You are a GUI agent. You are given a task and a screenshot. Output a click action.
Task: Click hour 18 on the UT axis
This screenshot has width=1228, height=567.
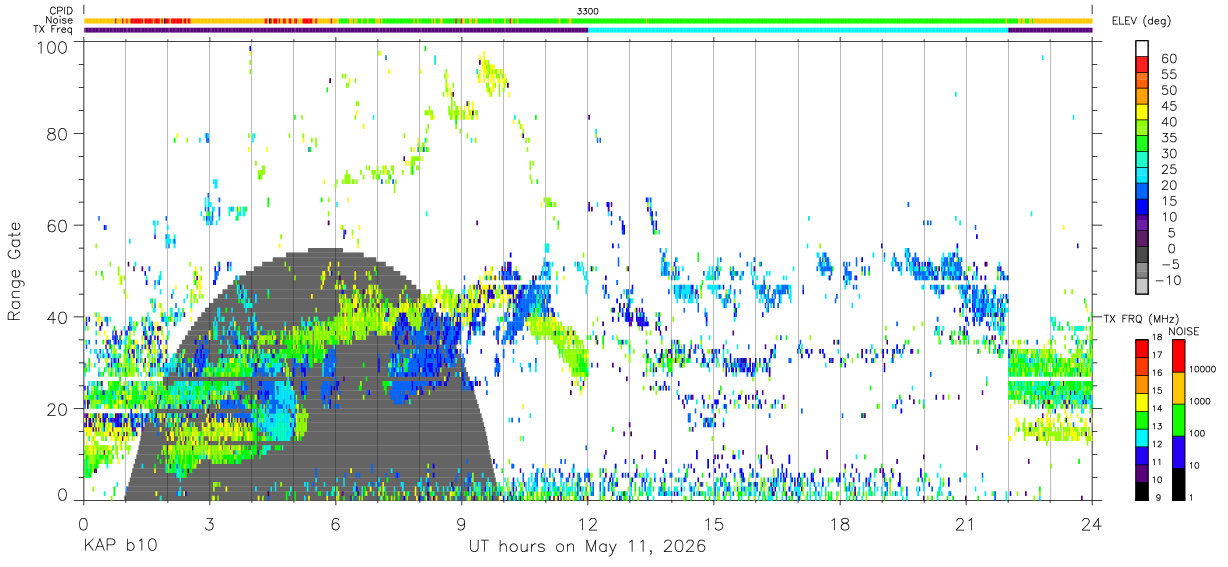[840, 524]
